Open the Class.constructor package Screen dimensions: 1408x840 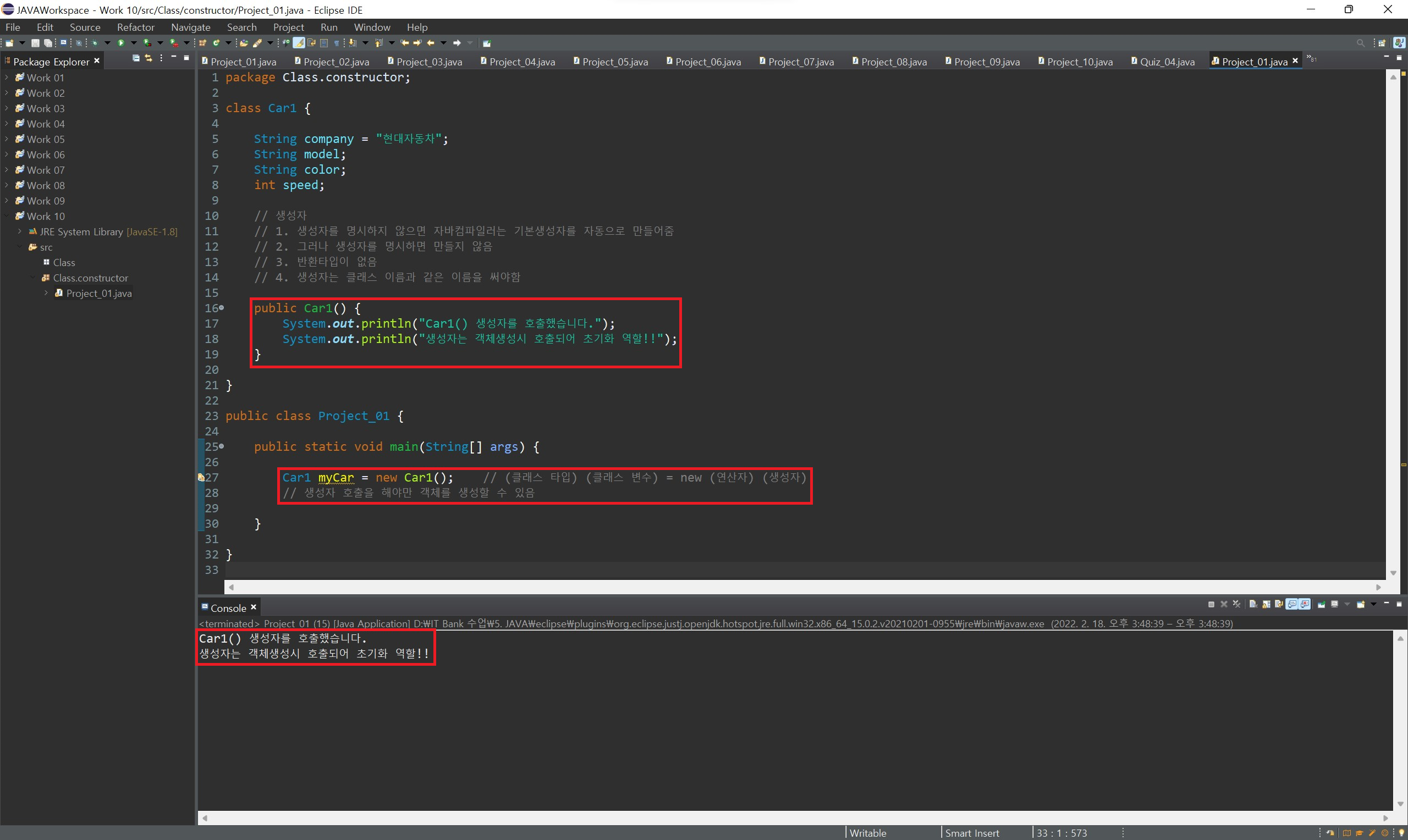point(91,278)
